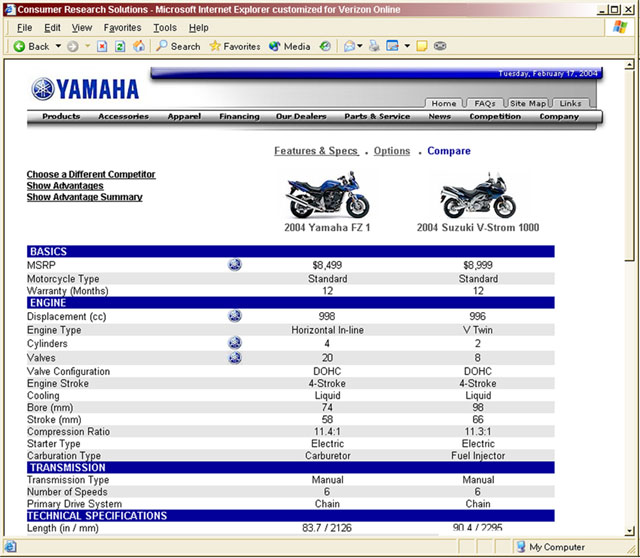Viewport: 640px width, 558px height.
Task: Open News in the navigation bar
Action: [x=440, y=116]
